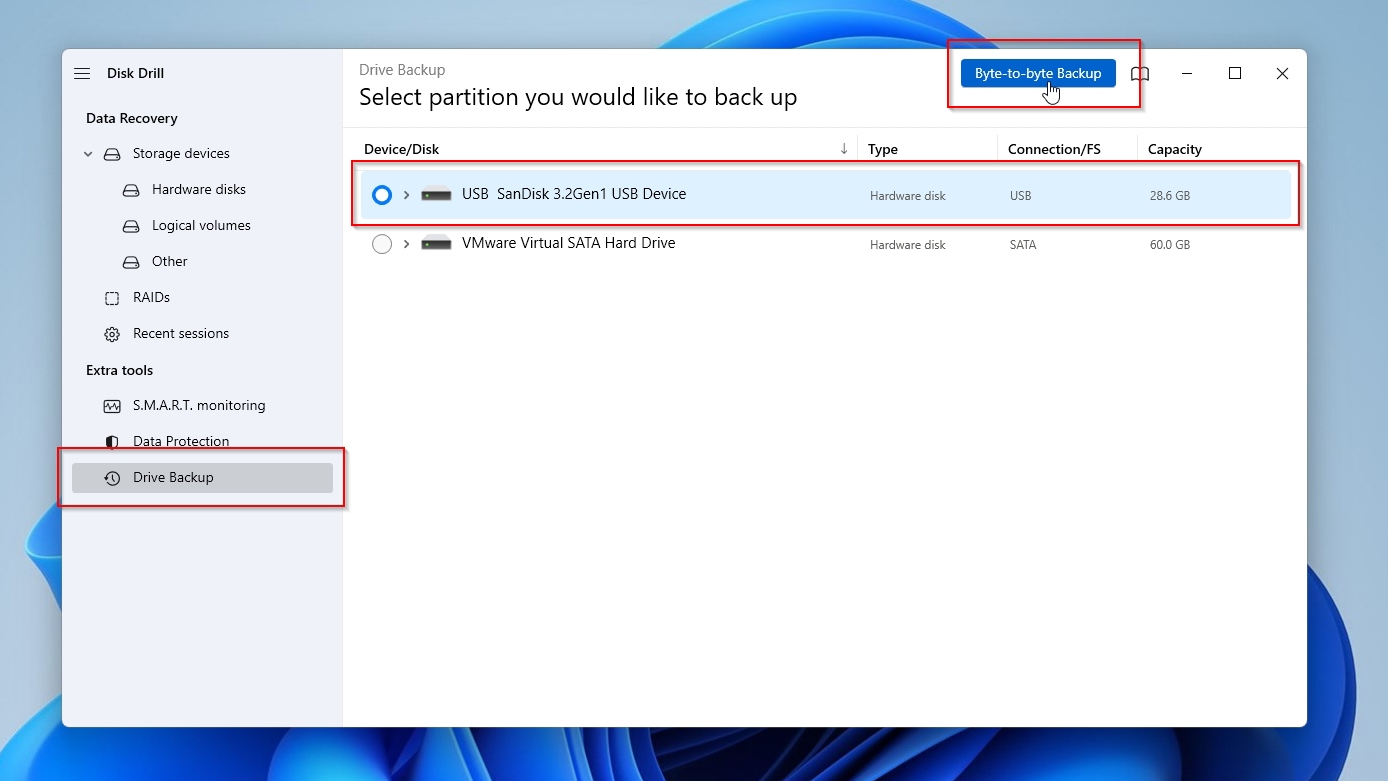
Task: Click the sort arrow in Device/Disk column
Action: (844, 149)
